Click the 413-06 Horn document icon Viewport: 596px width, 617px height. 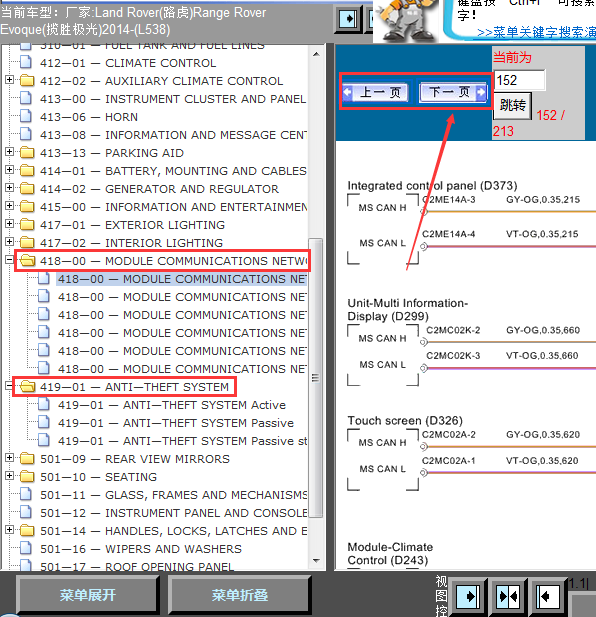click(26, 116)
